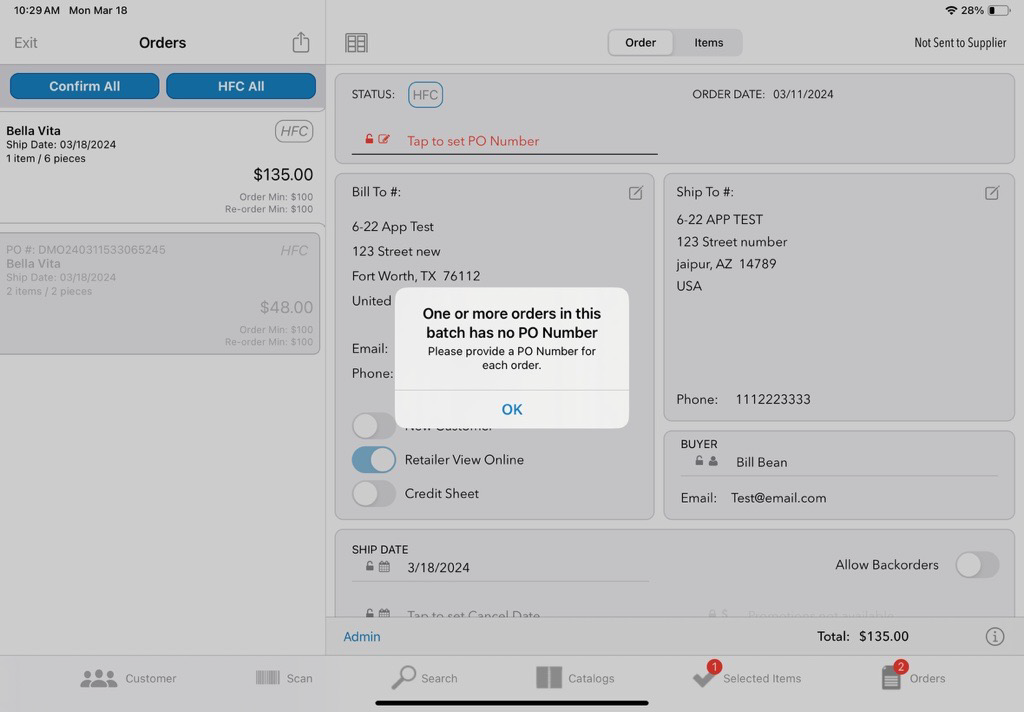Open the Scan tab

(x=284, y=678)
